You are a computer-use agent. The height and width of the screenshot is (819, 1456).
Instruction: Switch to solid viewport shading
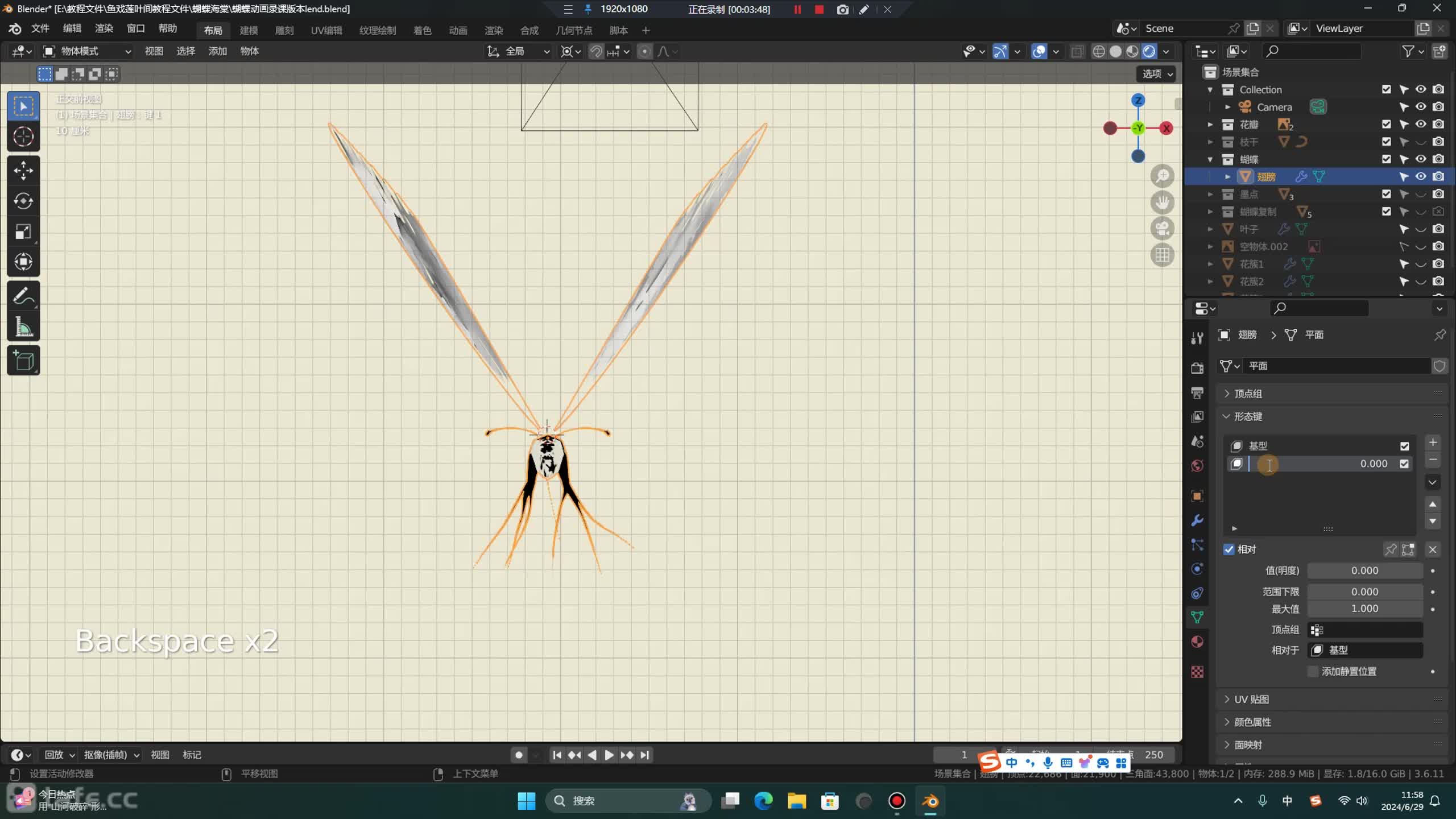click(1116, 52)
